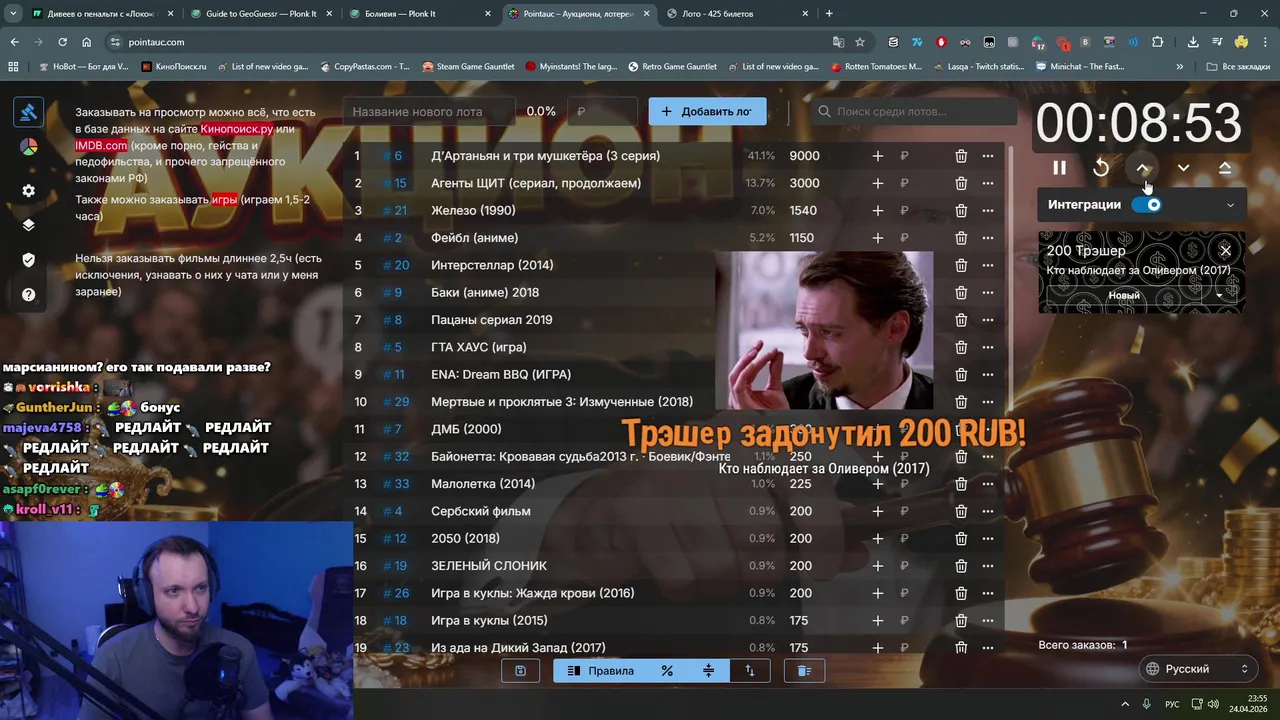
Task: Click the save disk button below list
Action: click(x=520, y=671)
